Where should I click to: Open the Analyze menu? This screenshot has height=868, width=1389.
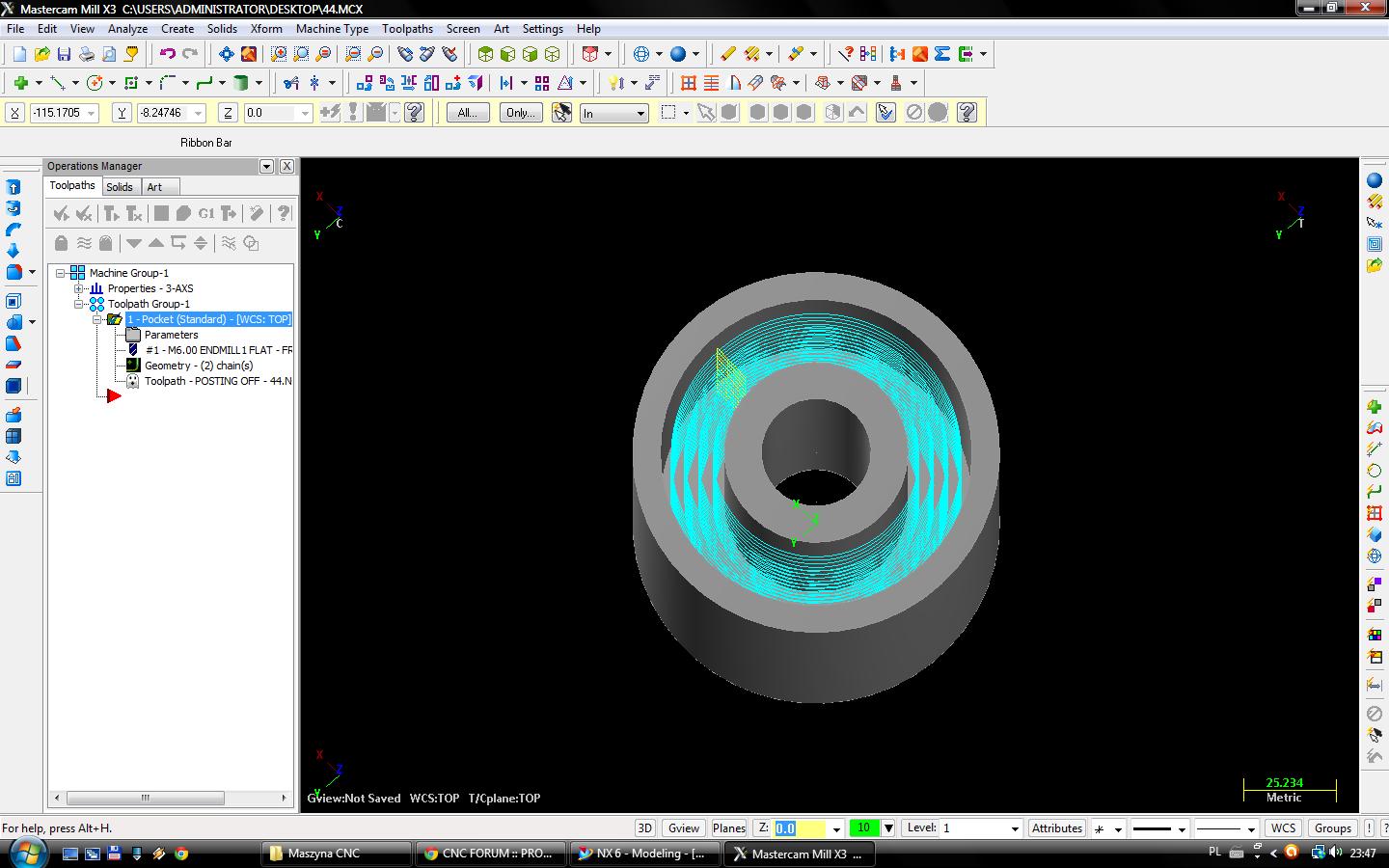click(x=127, y=29)
